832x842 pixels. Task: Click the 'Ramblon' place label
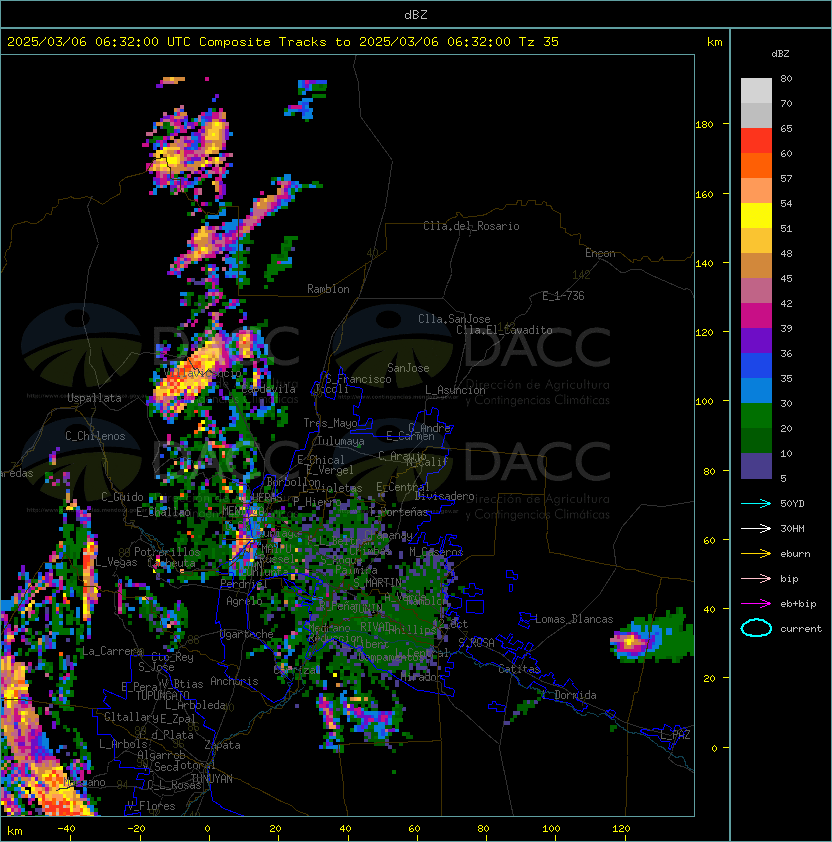(328, 289)
